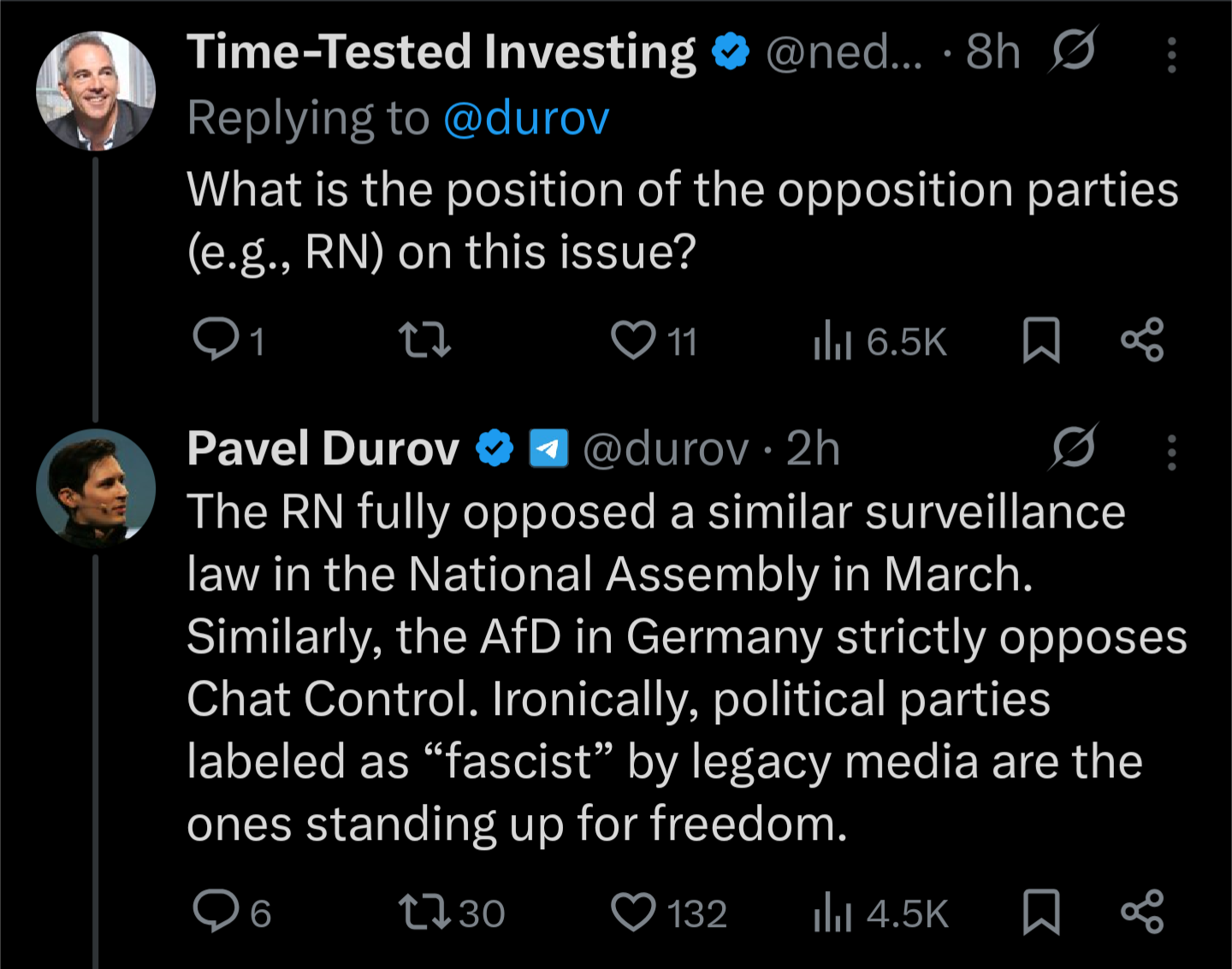Click Grok icon on Pavel Durov's tweet

pos(1074,447)
